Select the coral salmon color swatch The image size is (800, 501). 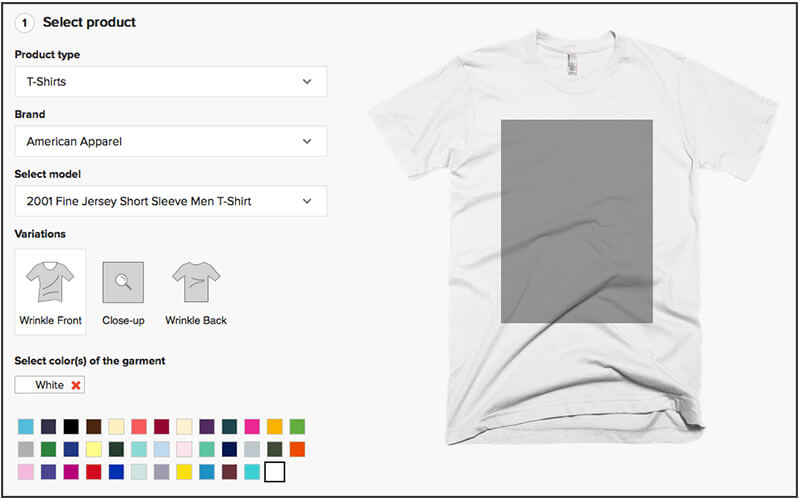coord(139,427)
